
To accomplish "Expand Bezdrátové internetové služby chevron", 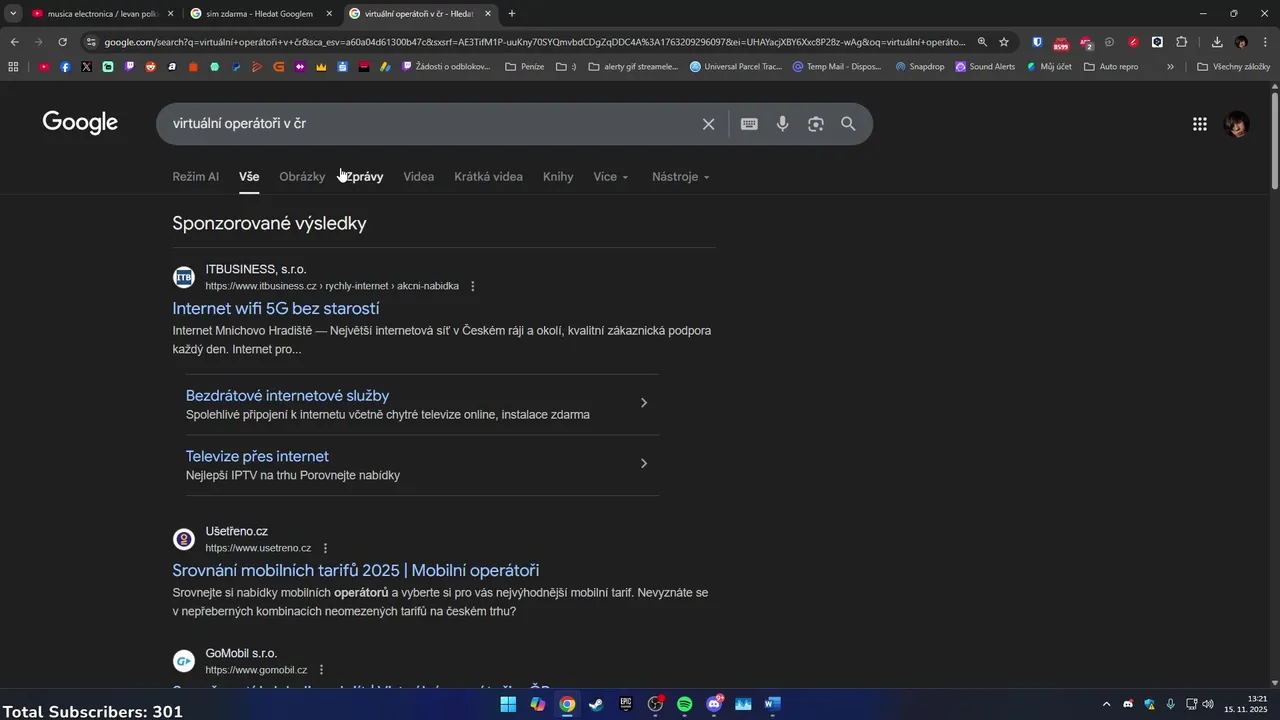I will point(644,403).
